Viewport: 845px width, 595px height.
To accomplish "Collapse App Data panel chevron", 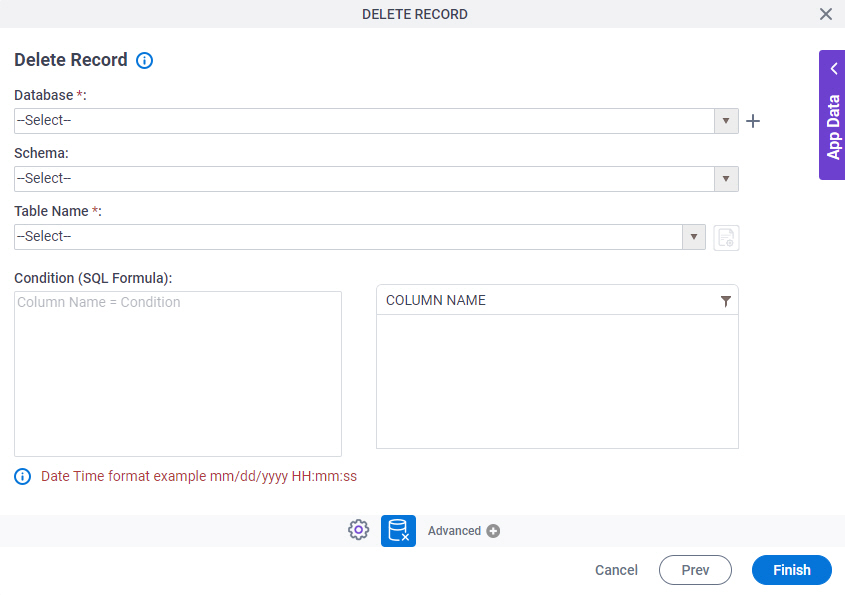I will (x=834, y=69).
